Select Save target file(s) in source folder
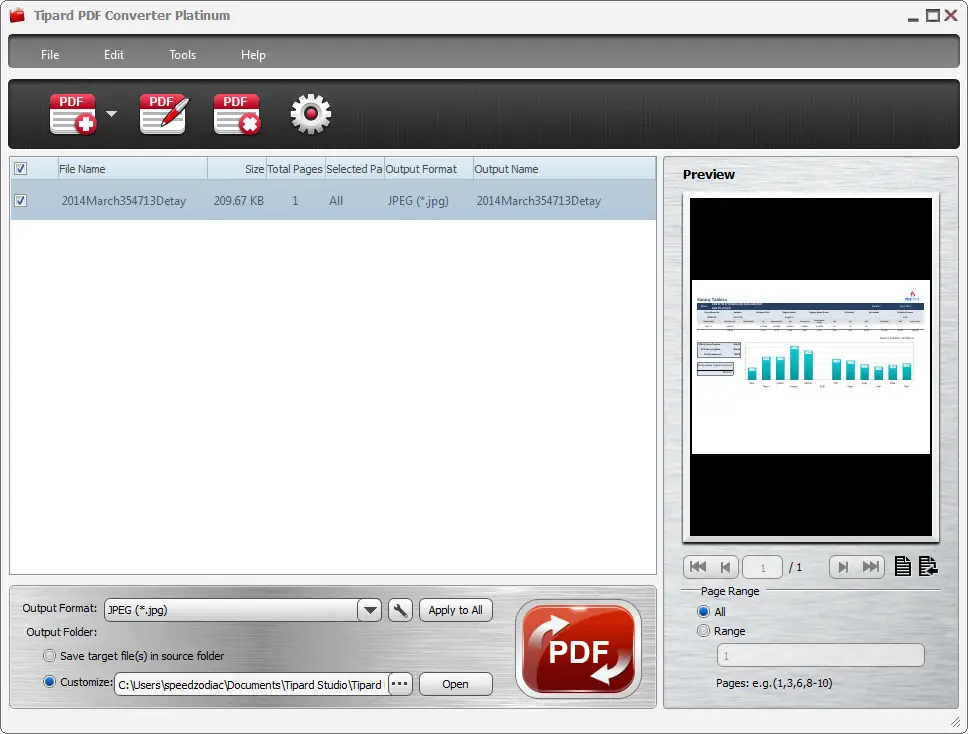Screen dimensions: 968x734 coord(49,656)
